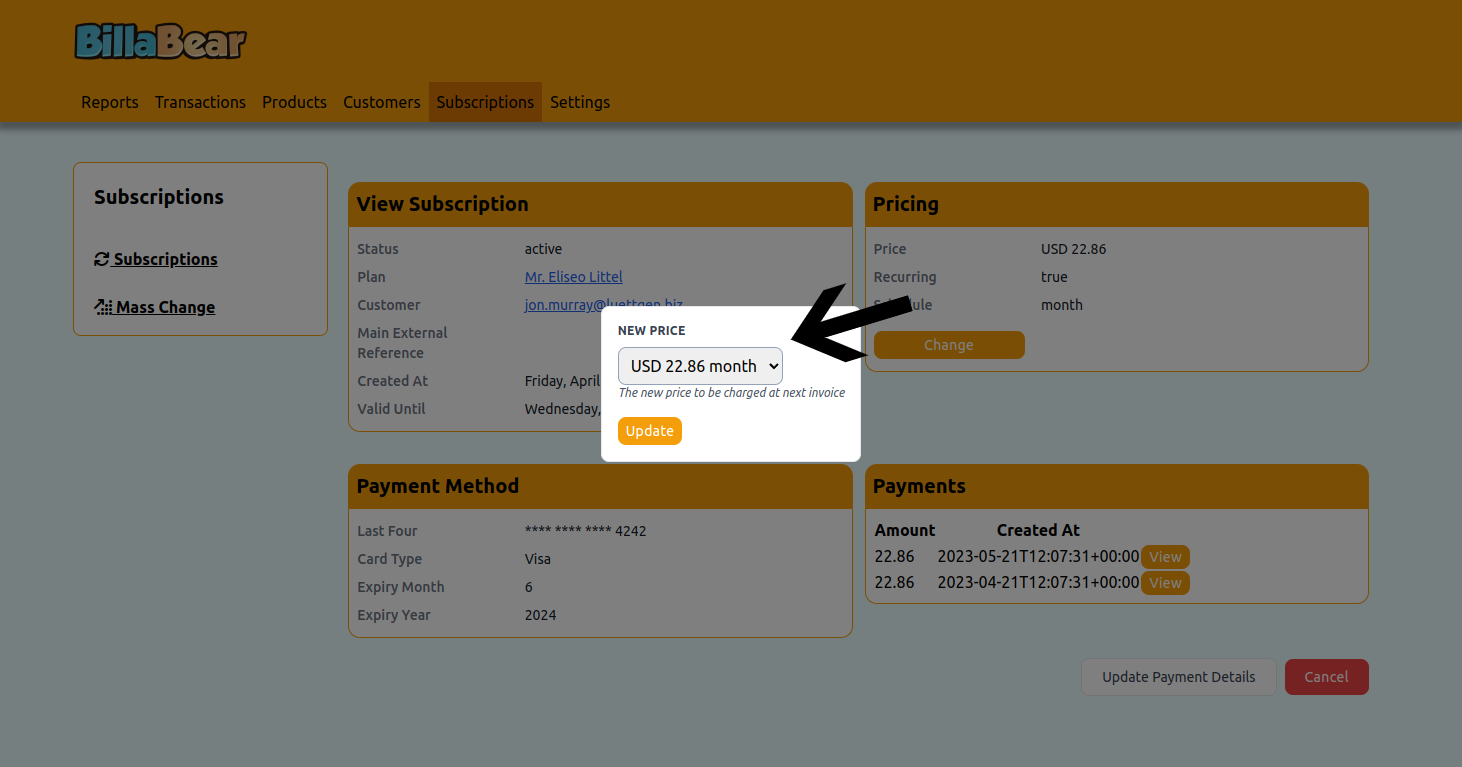Click the red Cancel button
This screenshot has width=1462, height=767.
(1326, 677)
